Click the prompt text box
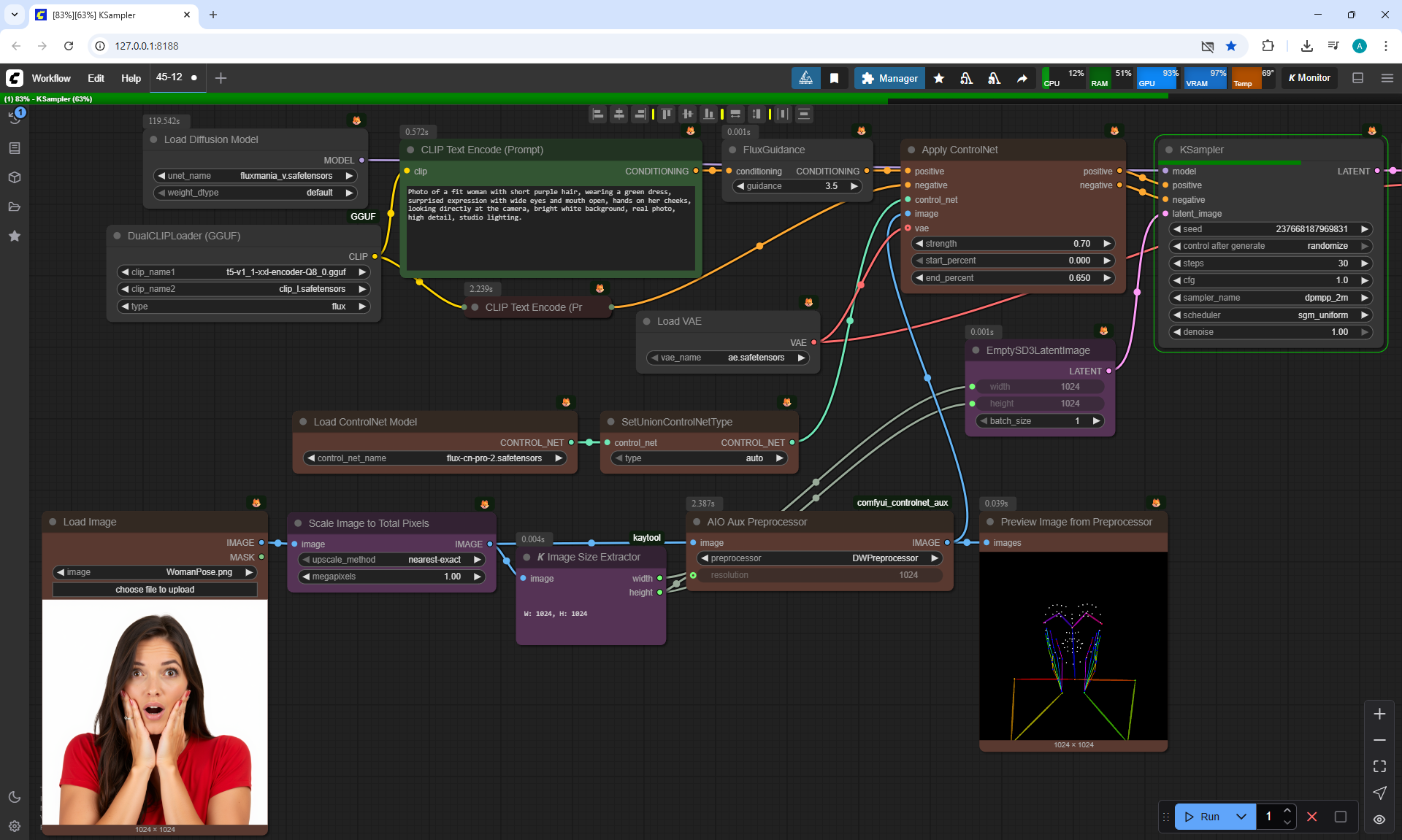 [x=551, y=226]
